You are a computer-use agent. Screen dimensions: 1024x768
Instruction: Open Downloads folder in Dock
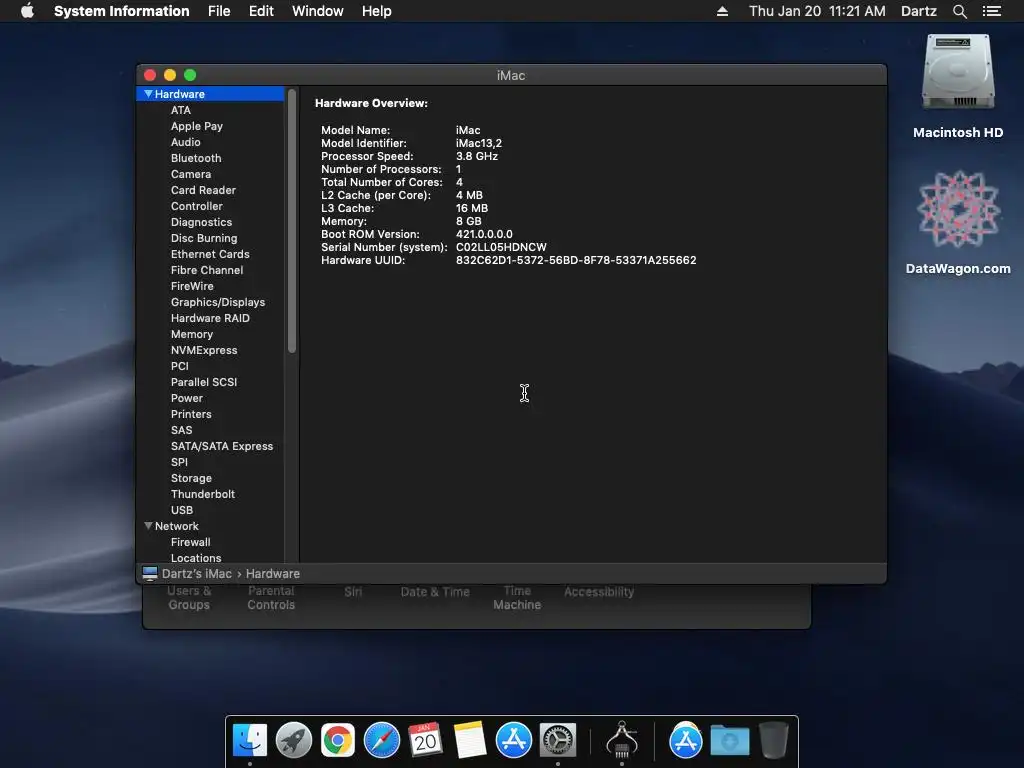729,741
